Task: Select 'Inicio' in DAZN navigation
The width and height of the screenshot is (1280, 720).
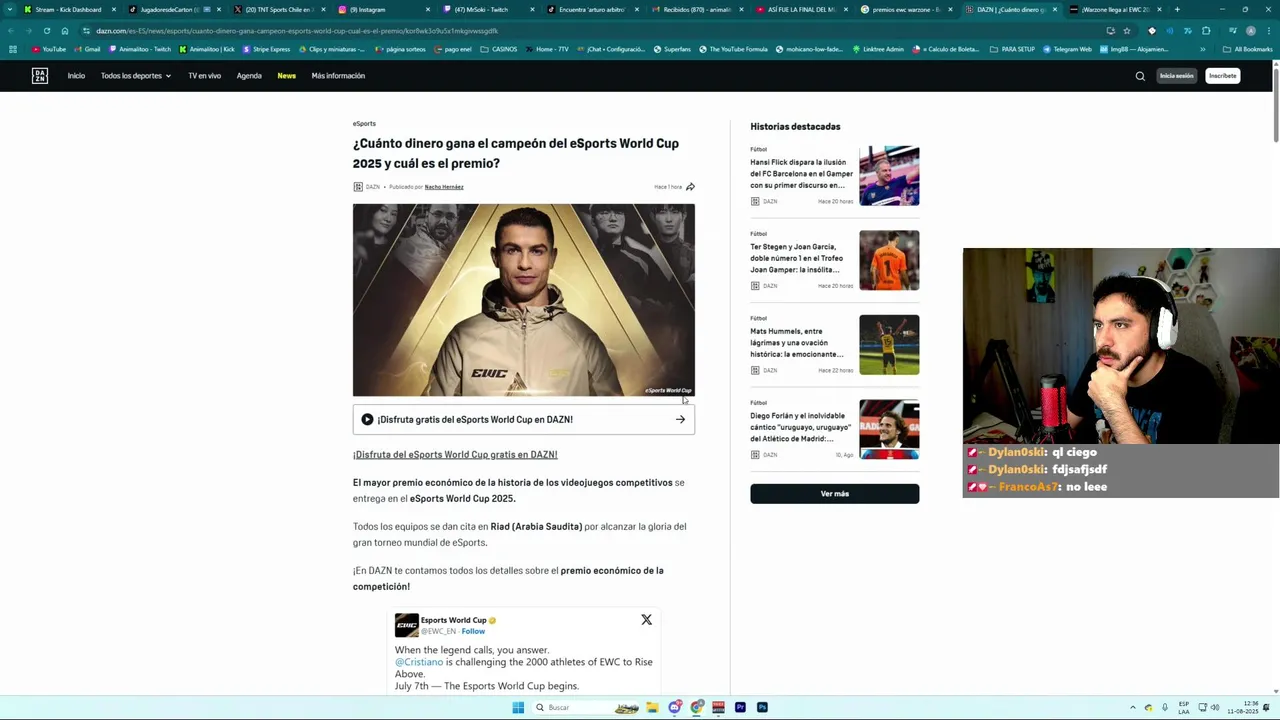Action: 76,76
